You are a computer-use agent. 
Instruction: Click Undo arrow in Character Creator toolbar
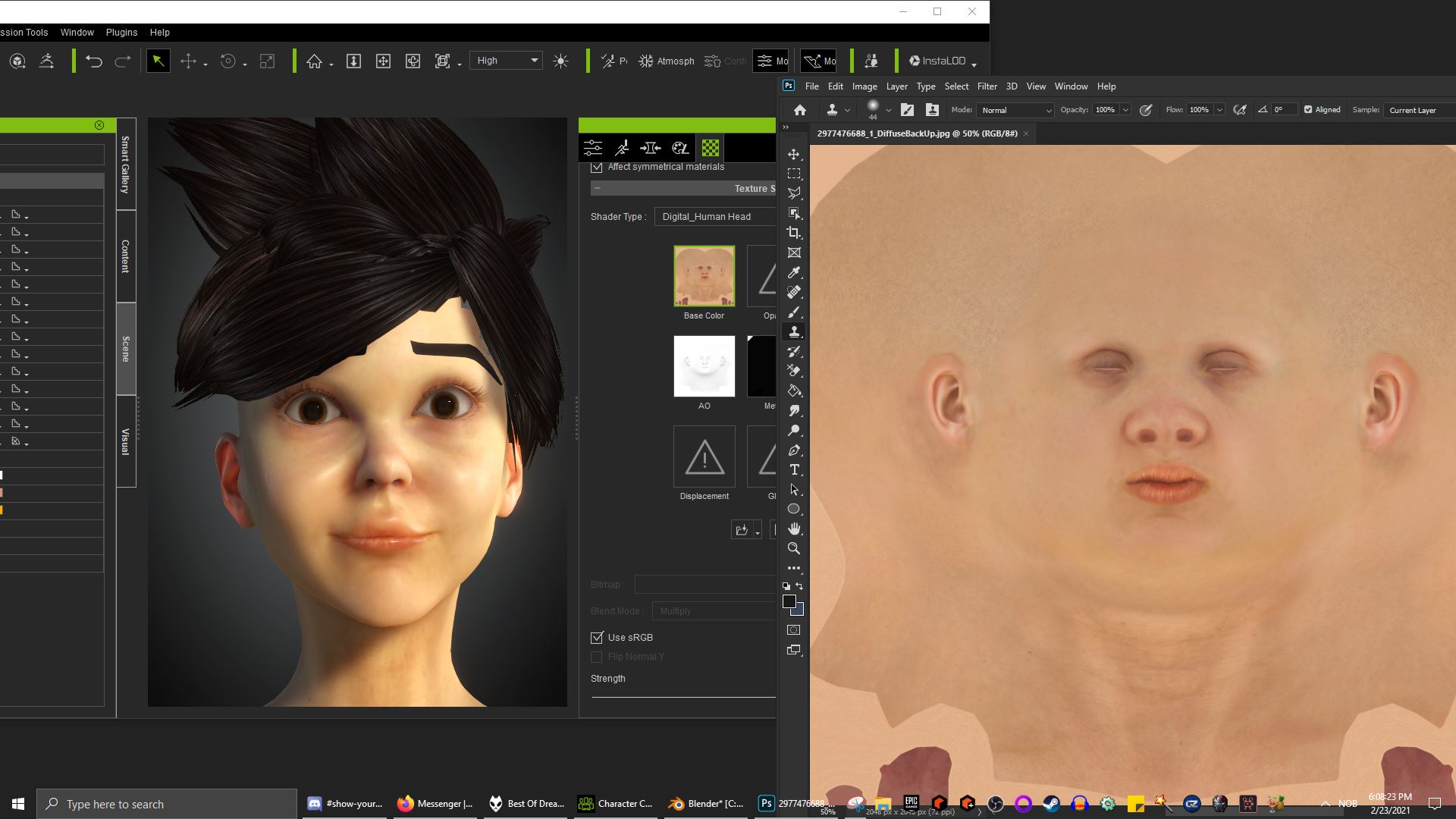[94, 61]
